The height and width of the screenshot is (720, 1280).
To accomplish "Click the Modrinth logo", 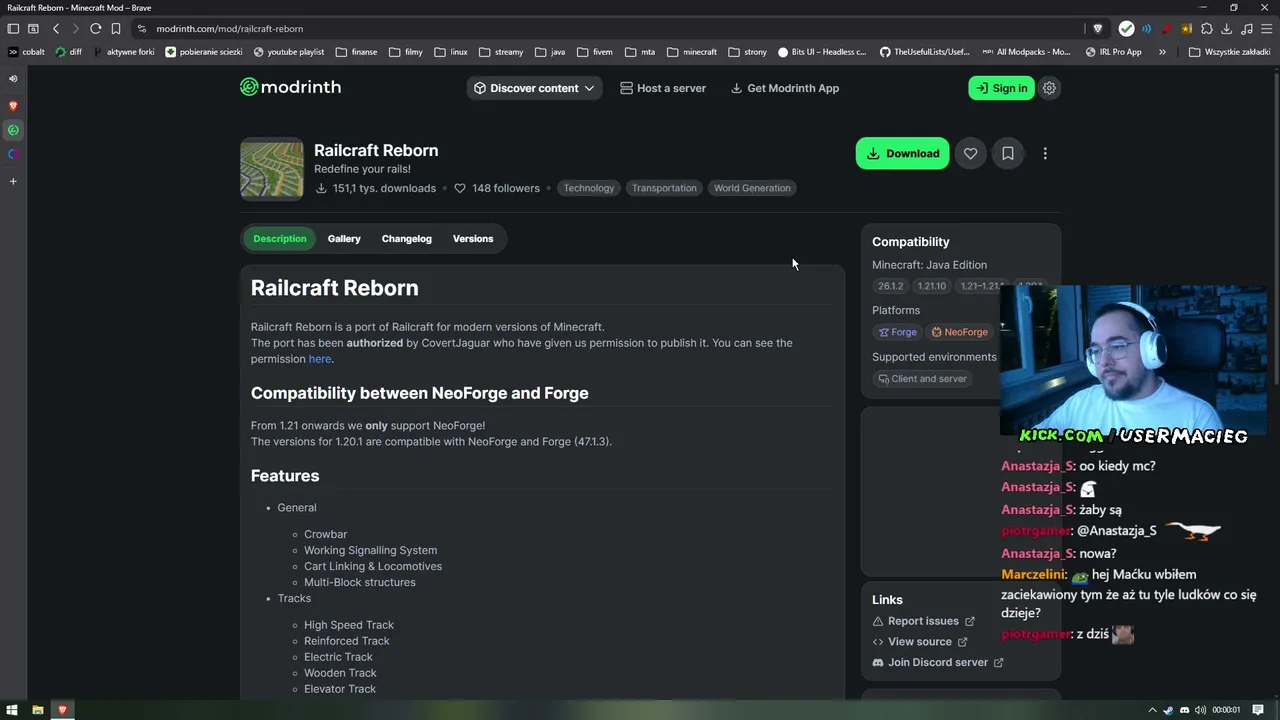I will click(x=290, y=87).
